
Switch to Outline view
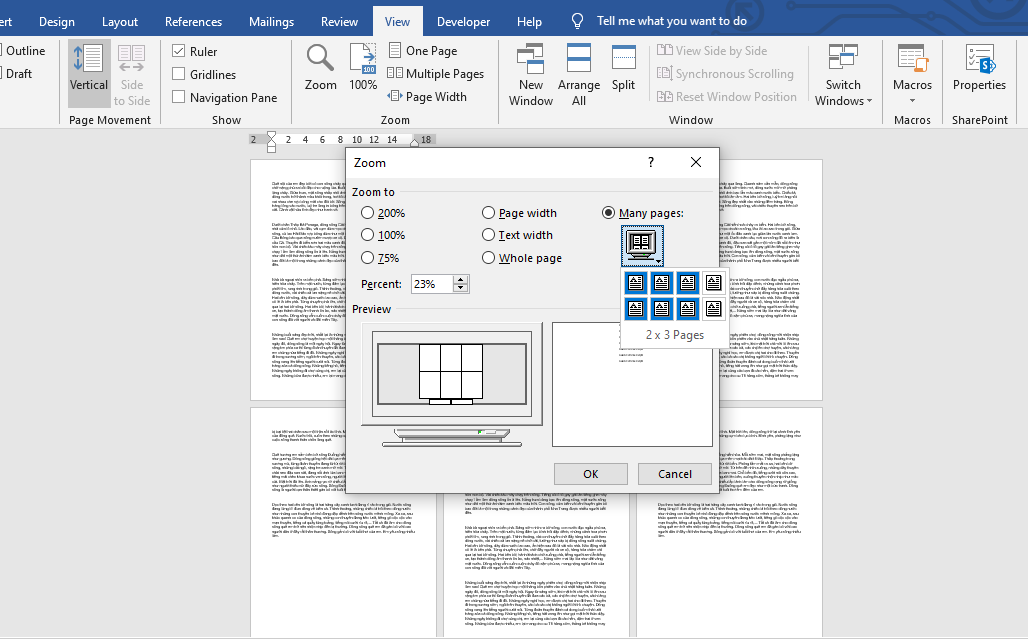click(x=25, y=50)
